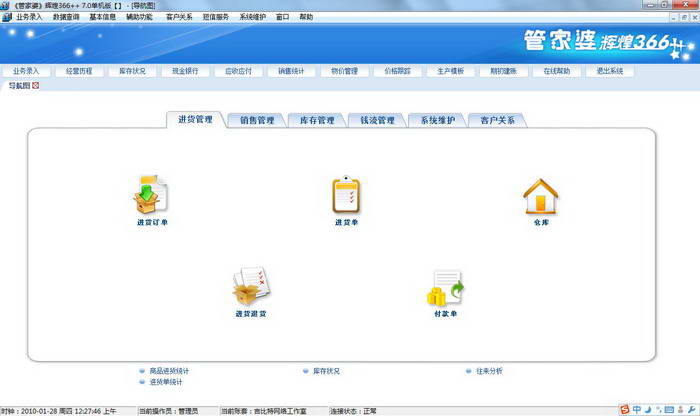Click the wrench settings icon in IME bar
Screen dimensions: 700x416
point(692,409)
